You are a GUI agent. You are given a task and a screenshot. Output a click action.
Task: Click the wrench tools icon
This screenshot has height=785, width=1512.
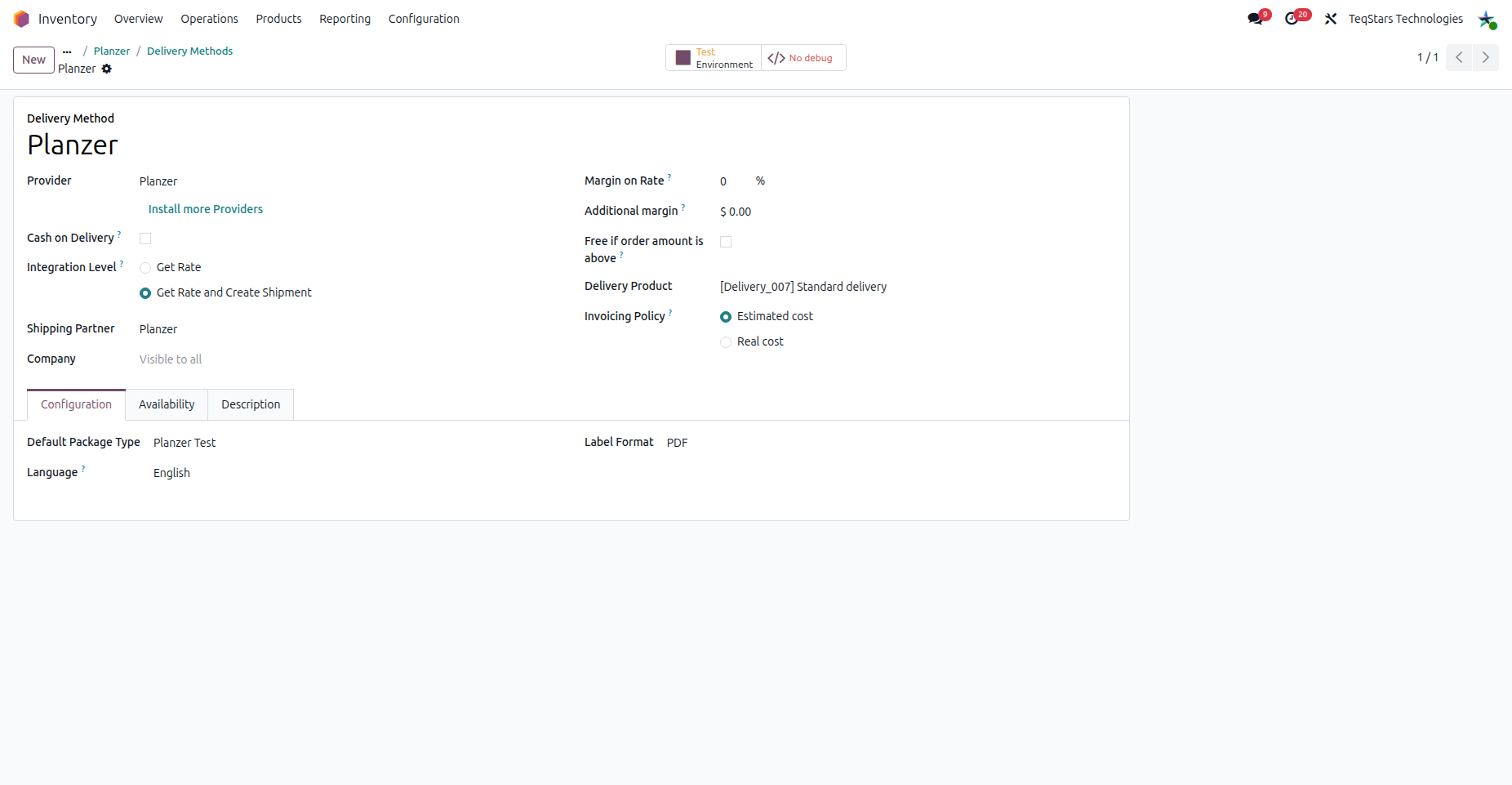point(1331,19)
